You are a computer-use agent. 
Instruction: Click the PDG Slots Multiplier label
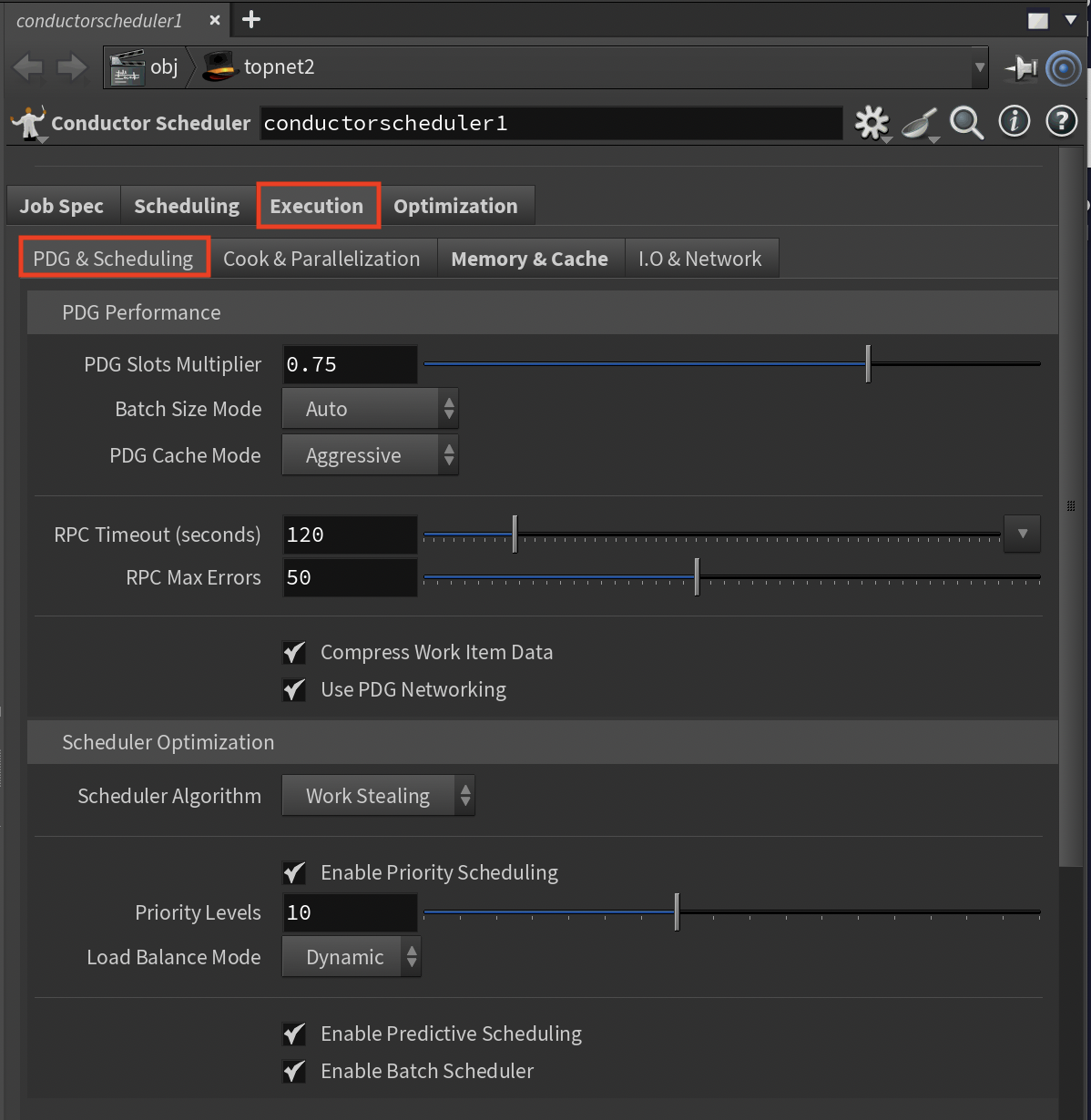pos(173,364)
